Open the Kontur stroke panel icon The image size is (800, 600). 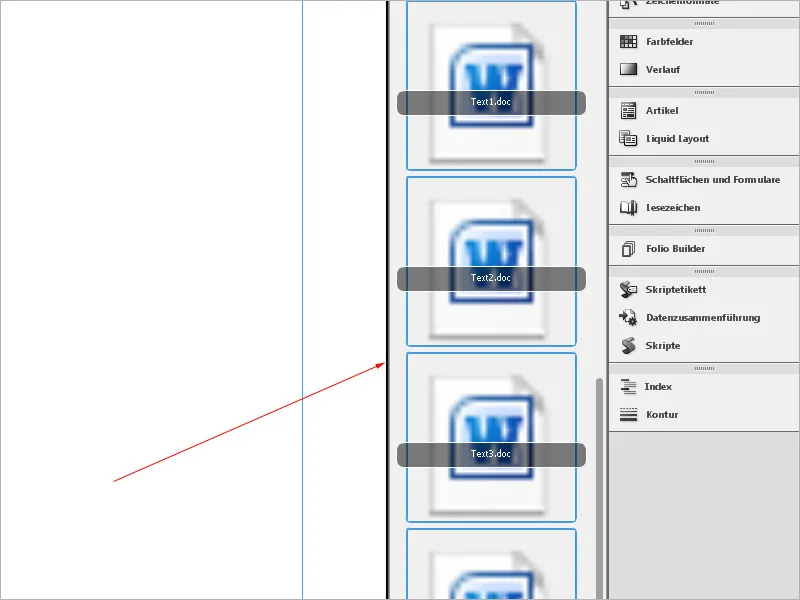[628, 414]
